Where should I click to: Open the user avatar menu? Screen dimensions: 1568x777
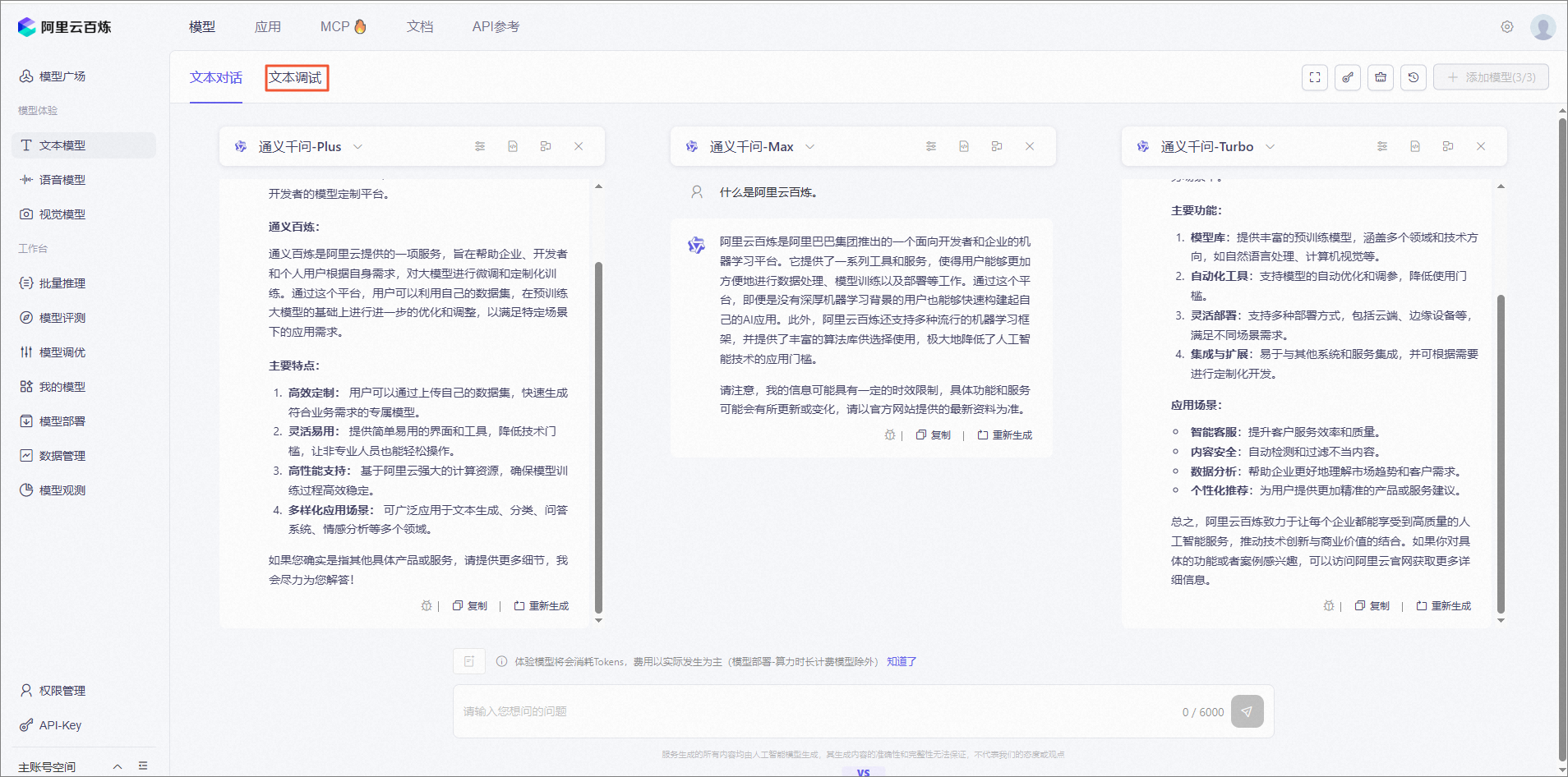point(1543,27)
